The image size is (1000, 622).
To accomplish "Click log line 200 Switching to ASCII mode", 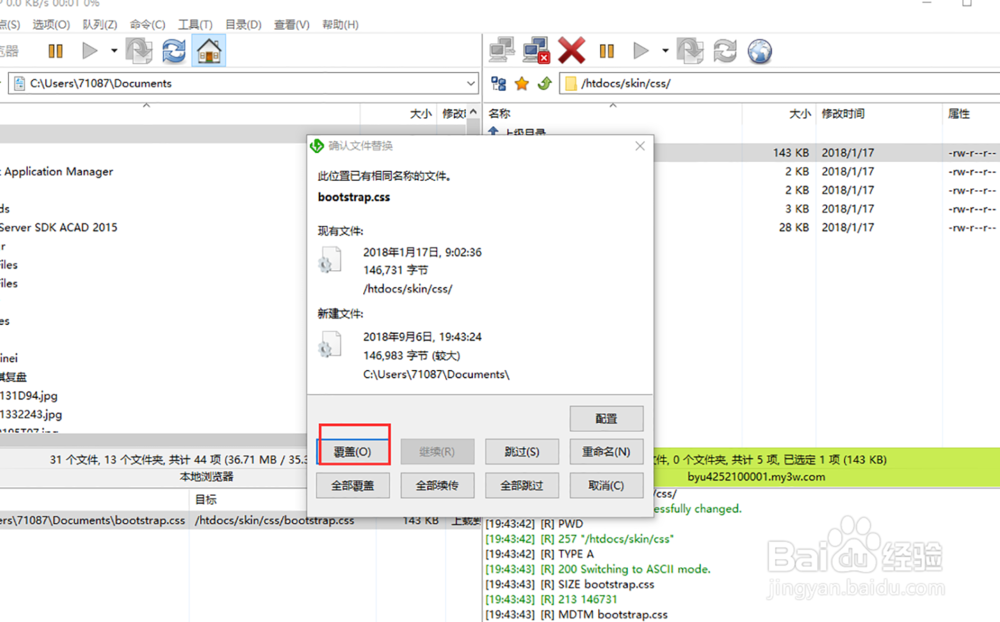I will [598, 569].
